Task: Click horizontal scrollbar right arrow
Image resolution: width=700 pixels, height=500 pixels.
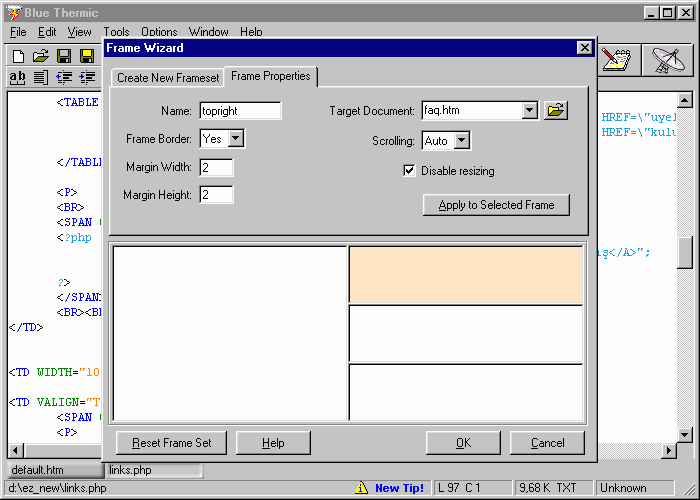Action: coord(668,450)
